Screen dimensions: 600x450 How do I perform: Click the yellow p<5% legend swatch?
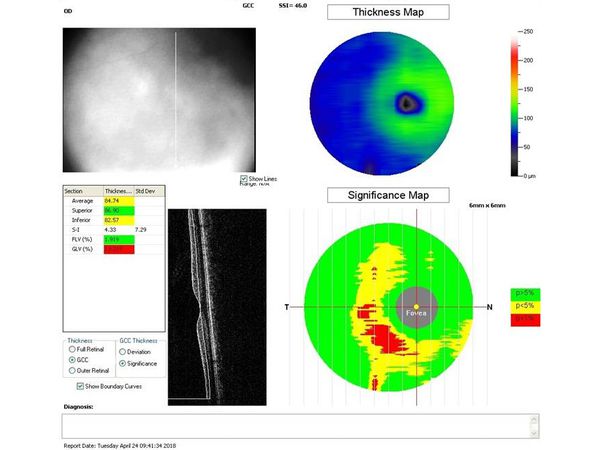[x=523, y=306]
